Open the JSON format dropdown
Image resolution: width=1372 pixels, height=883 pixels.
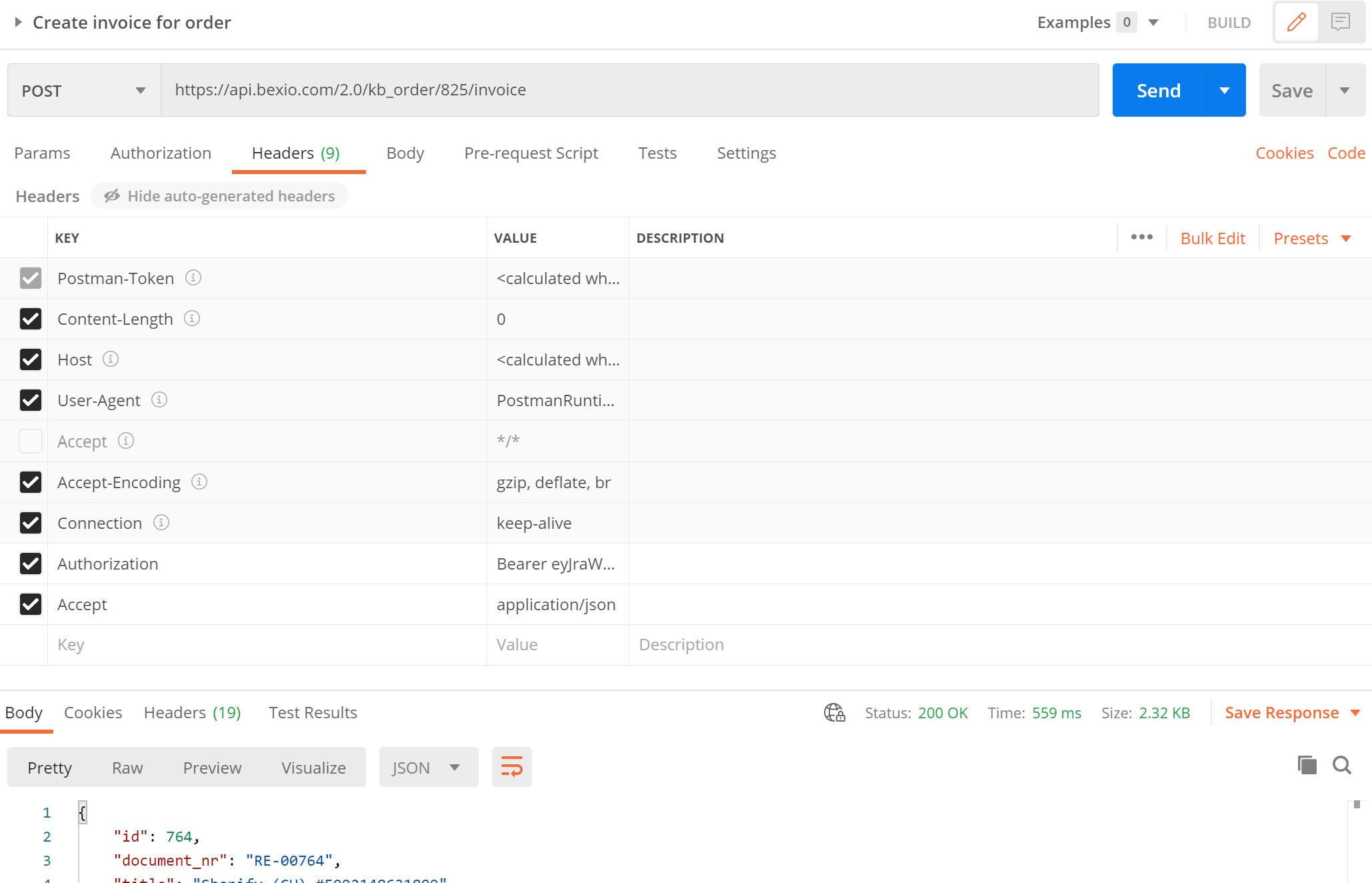428,768
